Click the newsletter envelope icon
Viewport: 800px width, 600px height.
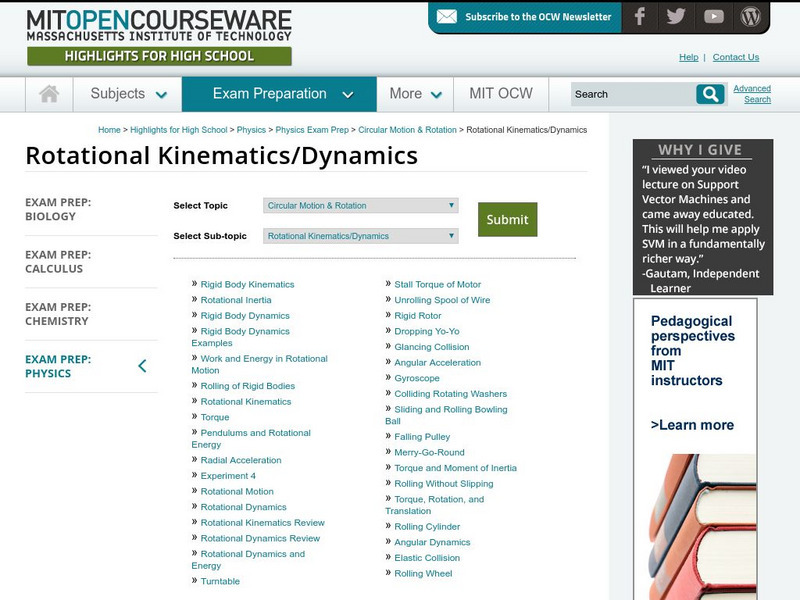click(447, 17)
